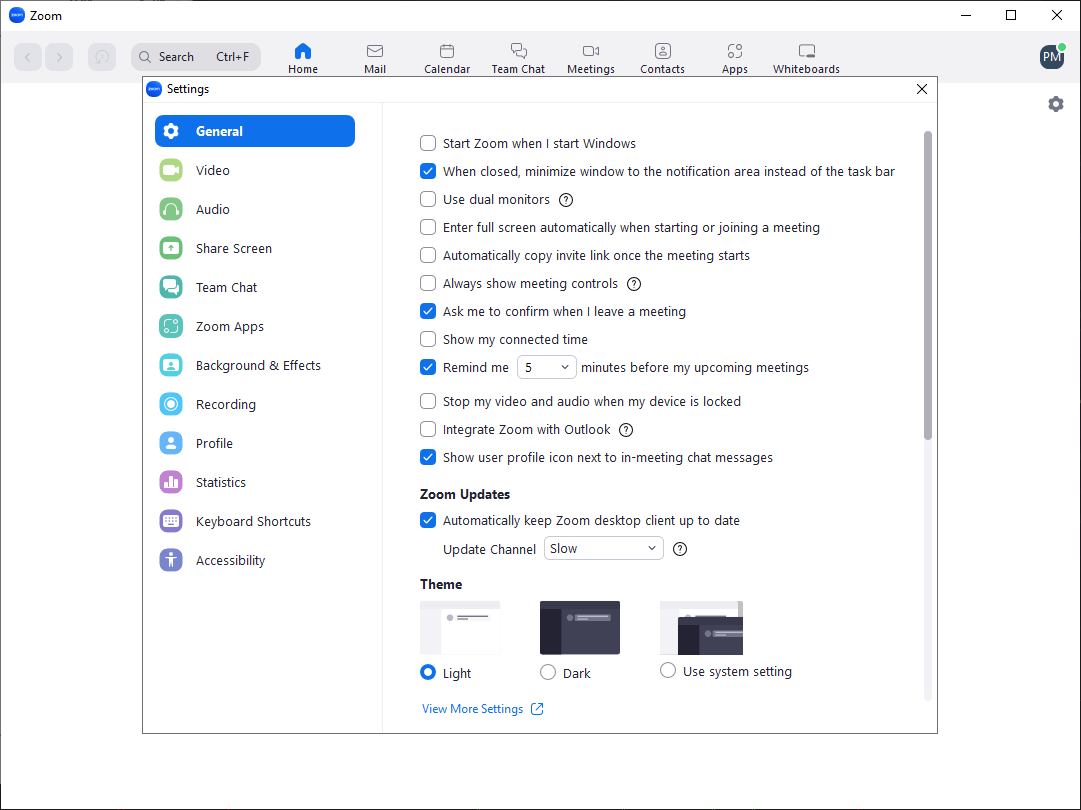Uncheck Ask me to confirm when leaving

click(x=428, y=312)
